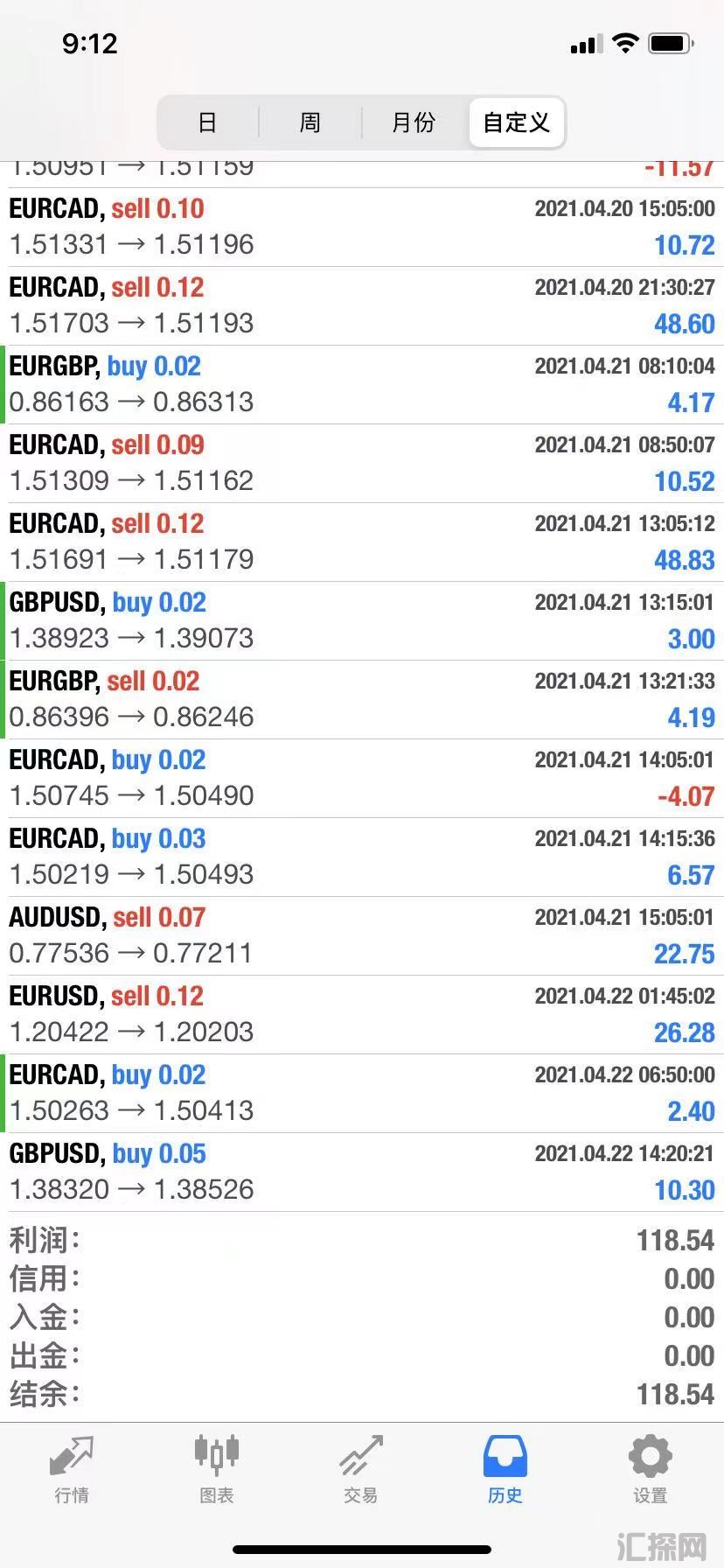Tap the cellular signal bars icon

click(587, 44)
